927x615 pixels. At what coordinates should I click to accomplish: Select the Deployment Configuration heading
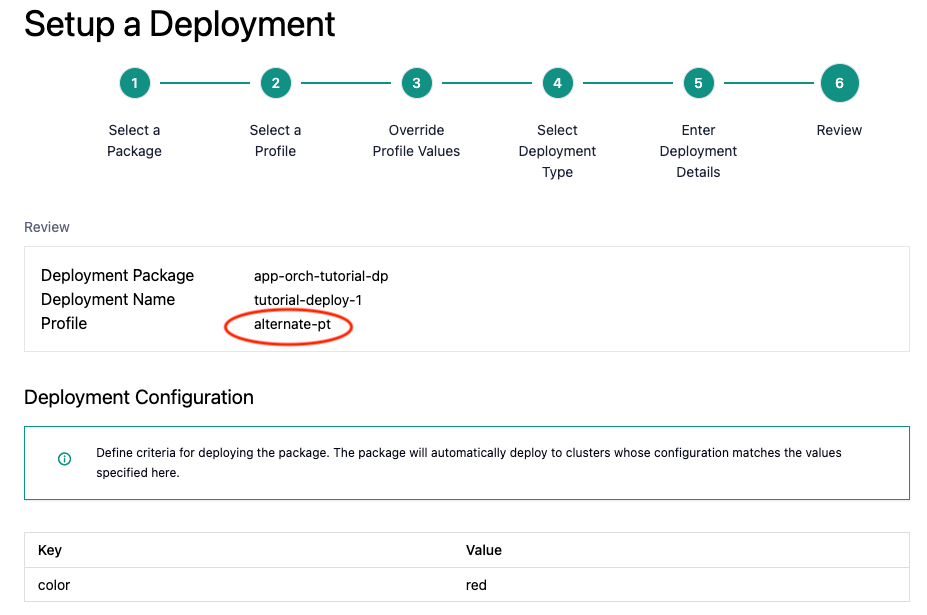coord(139,397)
